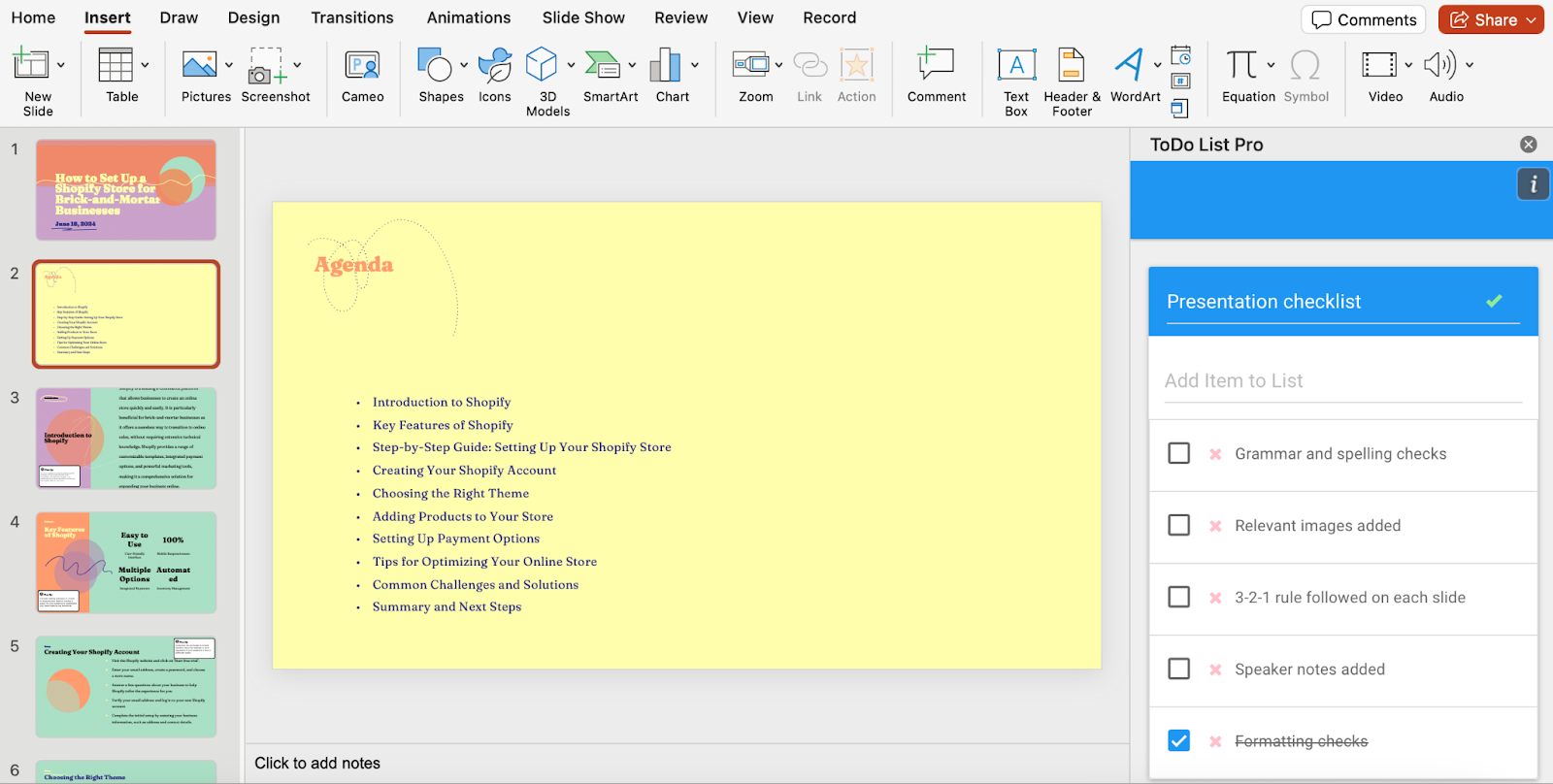
Task: Expand the Table dropdown arrow
Action: (146, 65)
